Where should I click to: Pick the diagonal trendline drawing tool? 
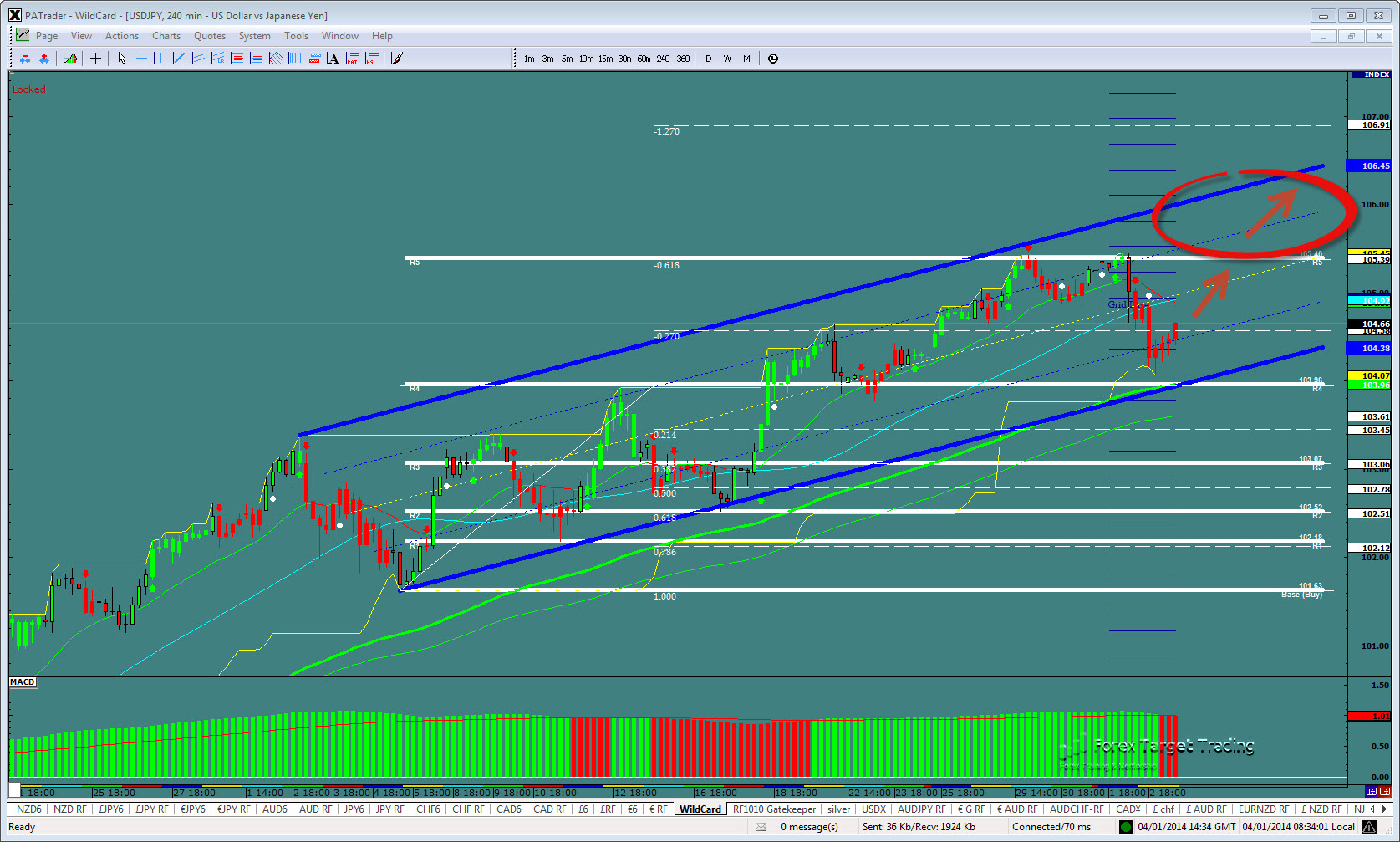click(x=180, y=59)
